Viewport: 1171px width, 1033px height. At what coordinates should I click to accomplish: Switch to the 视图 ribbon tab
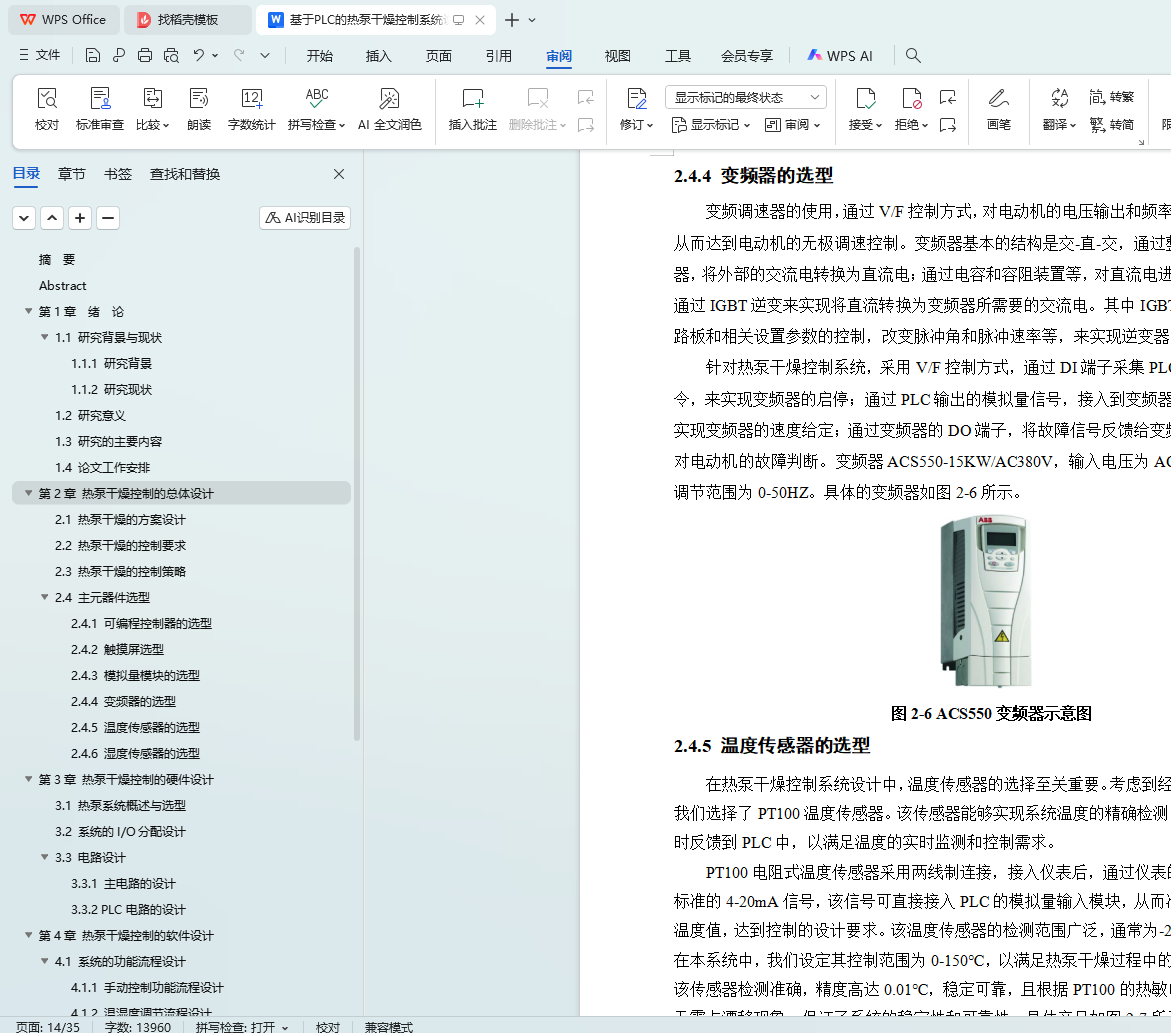pyautogui.click(x=618, y=56)
